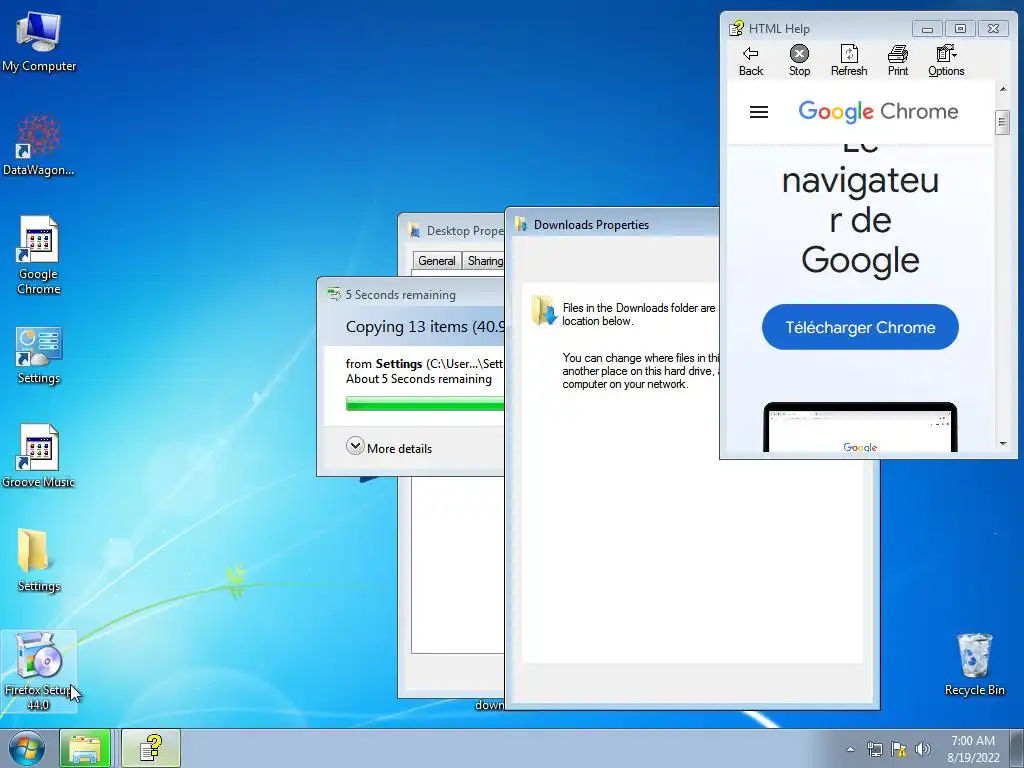
Task: Click the '5 Seconds remaining' copy dialog title
Action: pos(400,295)
